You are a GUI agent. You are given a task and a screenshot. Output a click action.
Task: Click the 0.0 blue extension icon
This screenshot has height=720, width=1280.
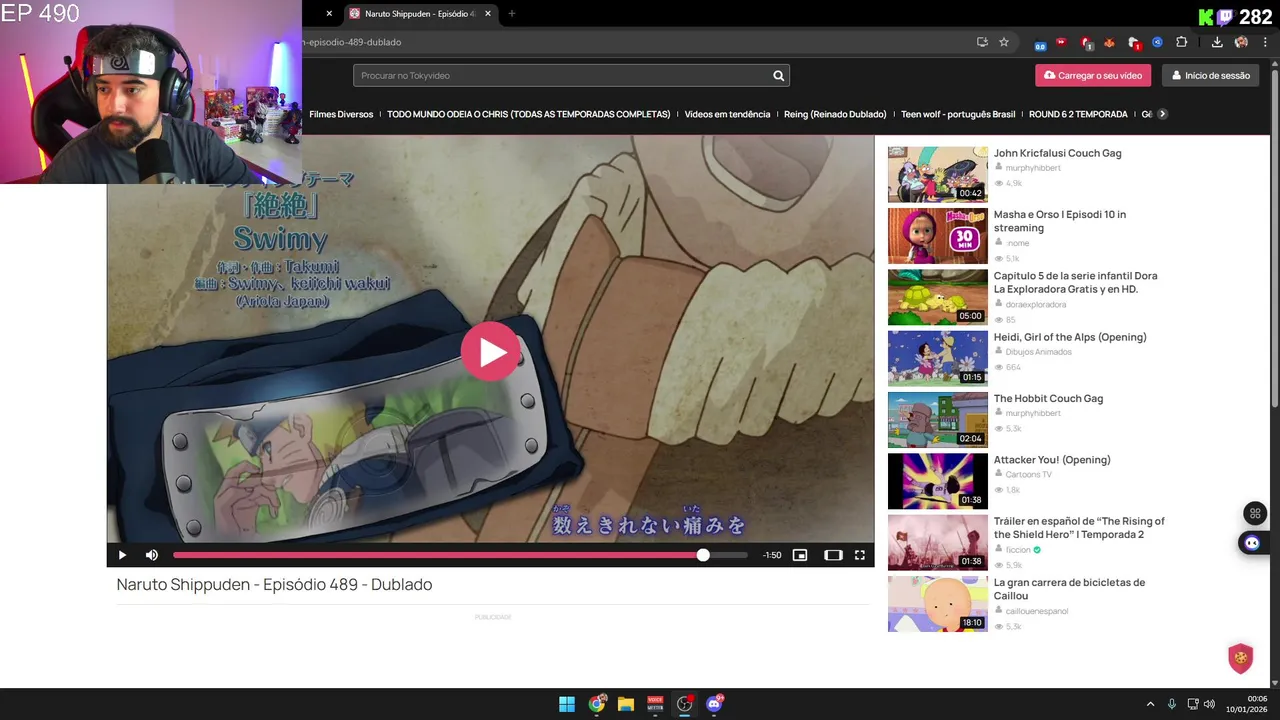click(x=1040, y=43)
